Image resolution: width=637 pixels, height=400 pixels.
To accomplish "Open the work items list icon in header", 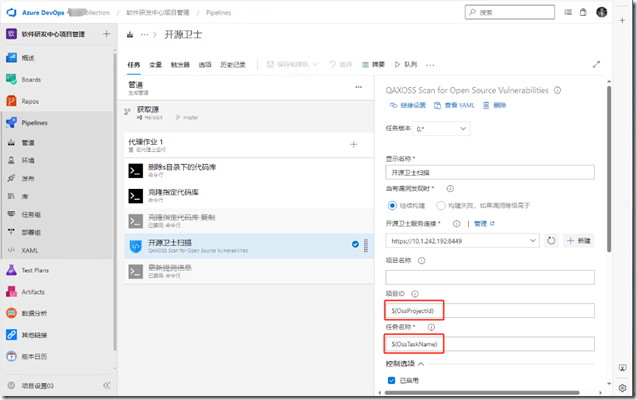I will click(x=568, y=12).
